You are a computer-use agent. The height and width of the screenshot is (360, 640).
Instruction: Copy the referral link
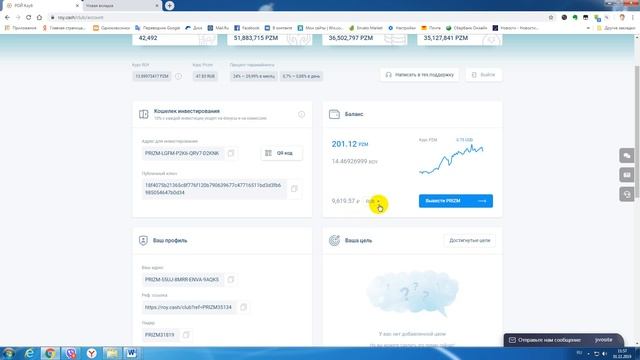click(x=243, y=307)
